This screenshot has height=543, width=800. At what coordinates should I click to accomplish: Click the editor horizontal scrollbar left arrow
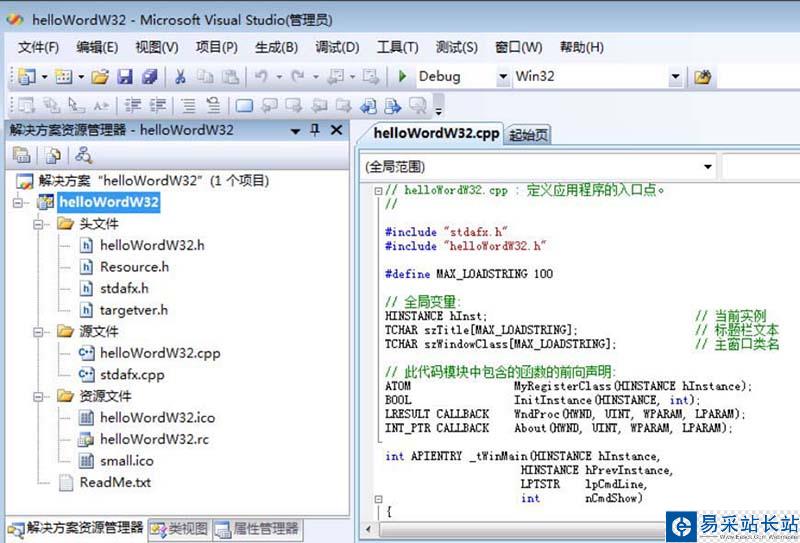368,529
